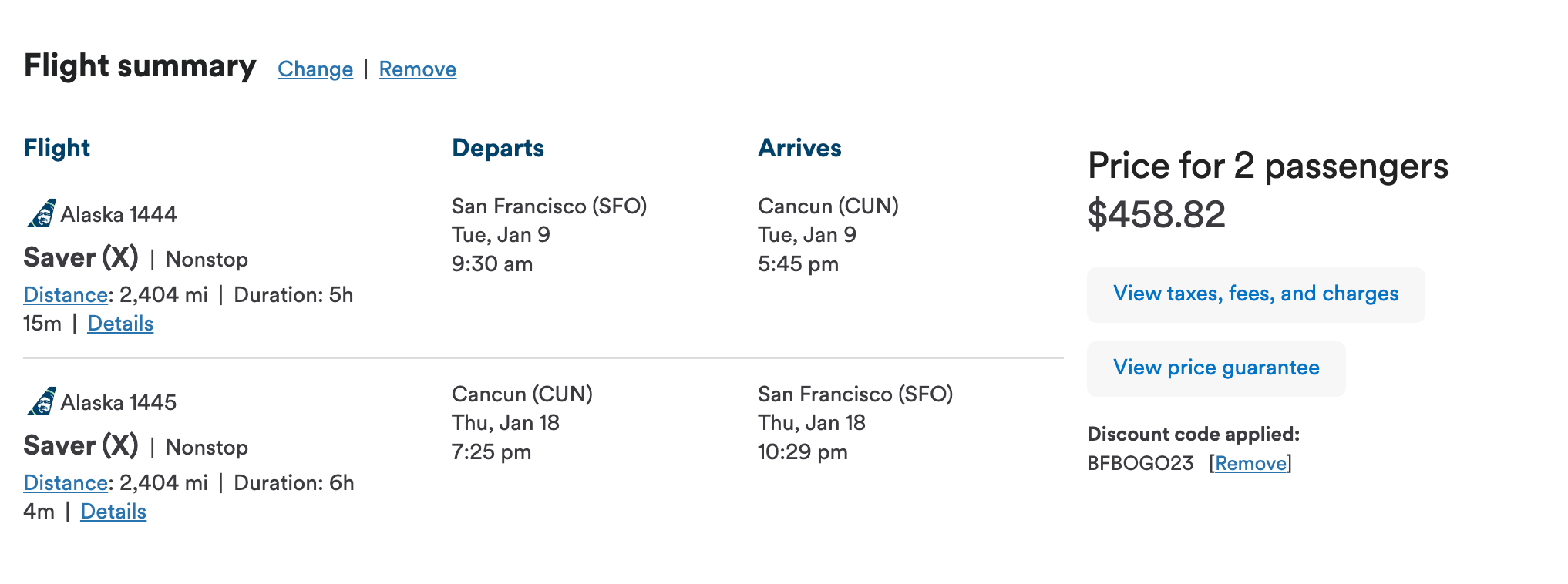Click the Distance link on the return flight

coord(65,482)
